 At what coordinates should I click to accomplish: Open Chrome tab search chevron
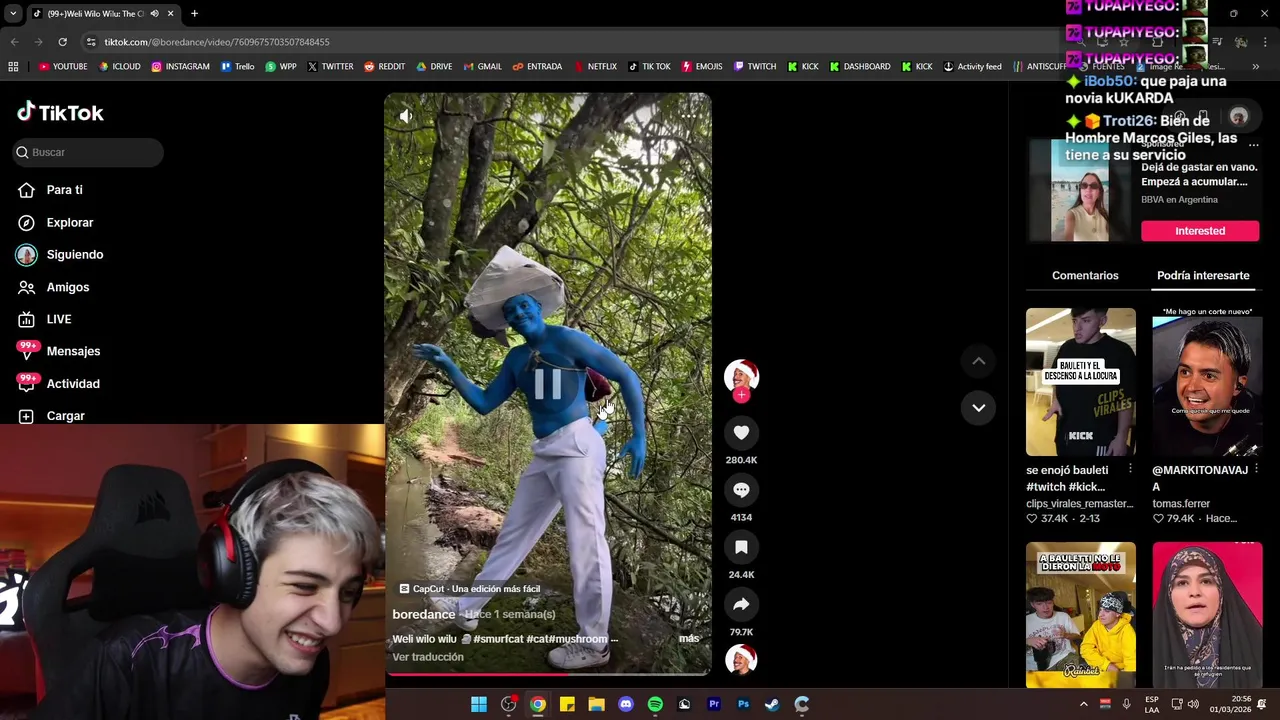[x=14, y=14]
